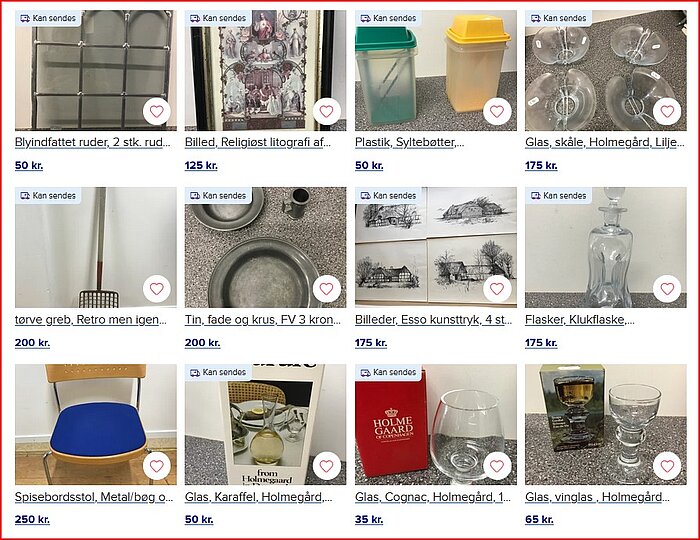Click the Tin, fade og krus title
Viewport: 700px width, 540px height.
[263, 320]
